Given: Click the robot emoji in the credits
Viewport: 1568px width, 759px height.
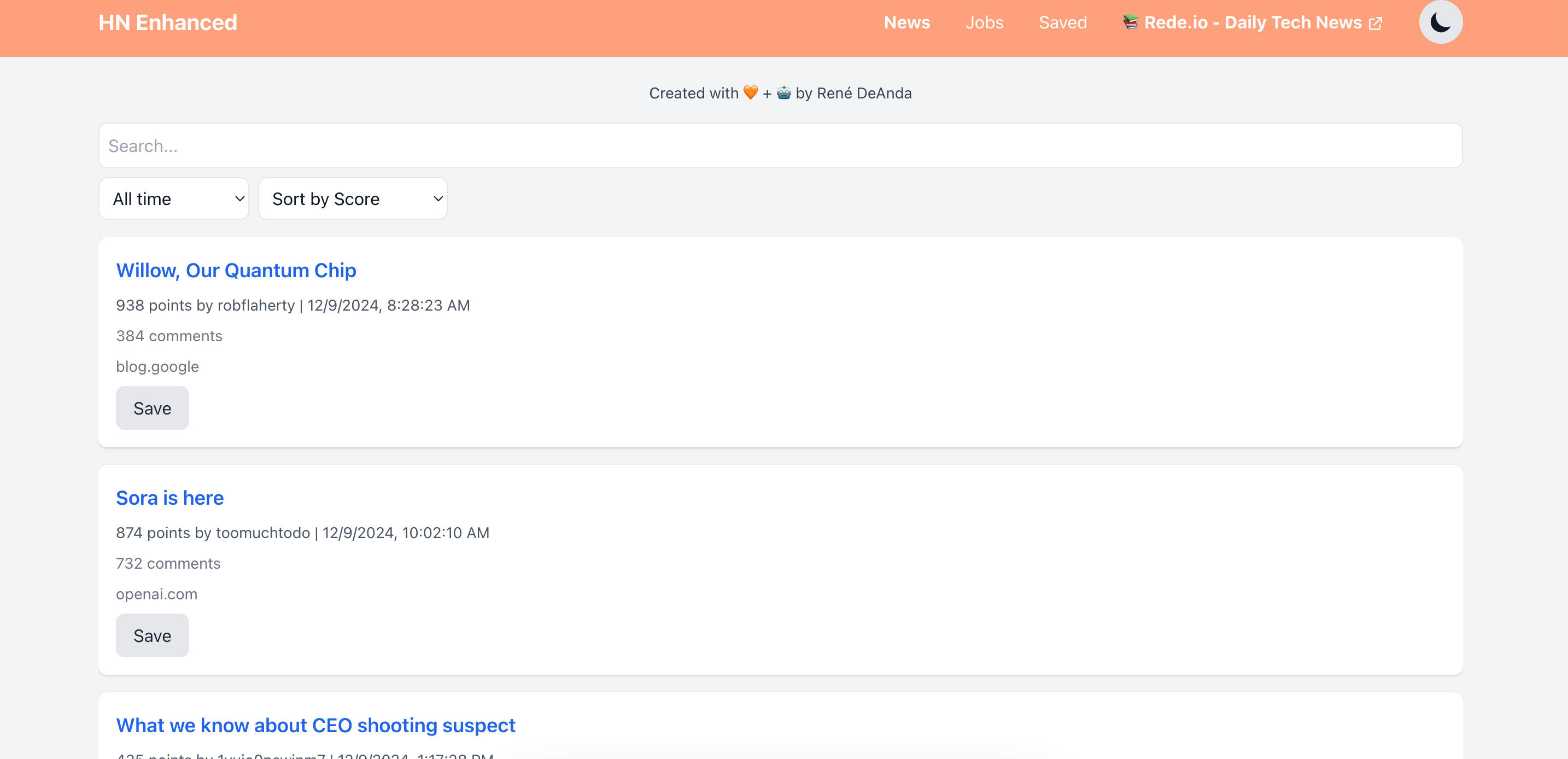Looking at the screenshot, I should point(783,92).
